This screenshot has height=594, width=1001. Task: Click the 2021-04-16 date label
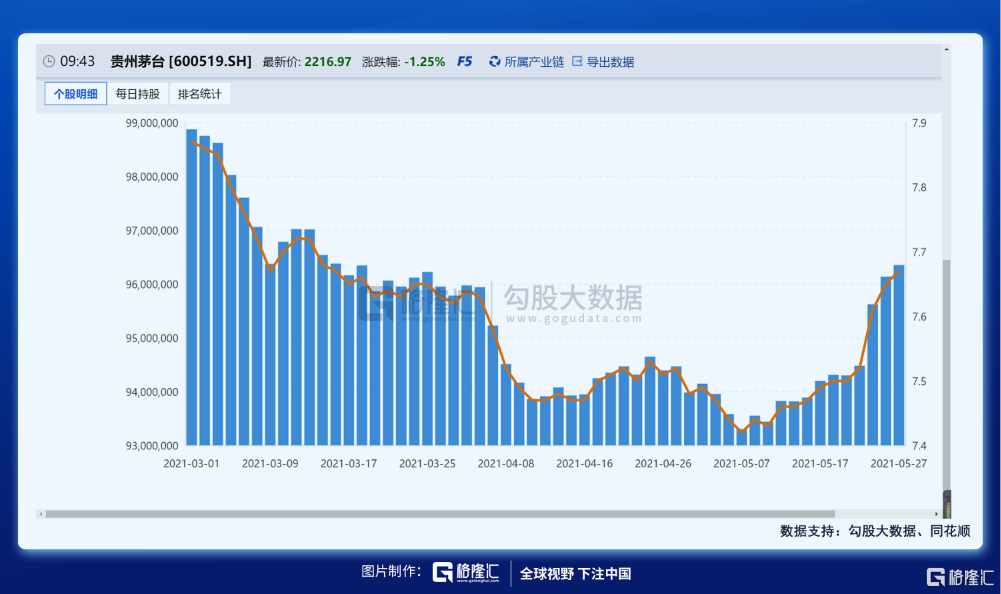point(584,464)
